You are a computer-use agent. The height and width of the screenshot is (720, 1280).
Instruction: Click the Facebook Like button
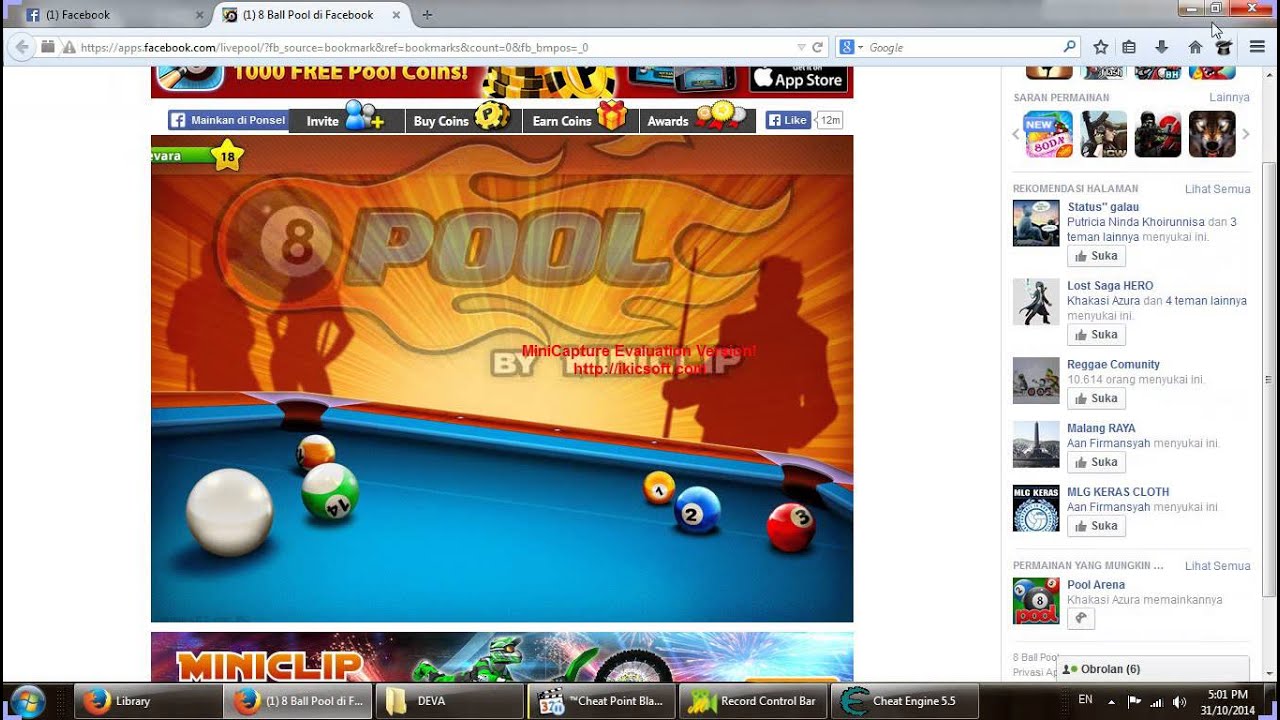[x=788, y=120]
